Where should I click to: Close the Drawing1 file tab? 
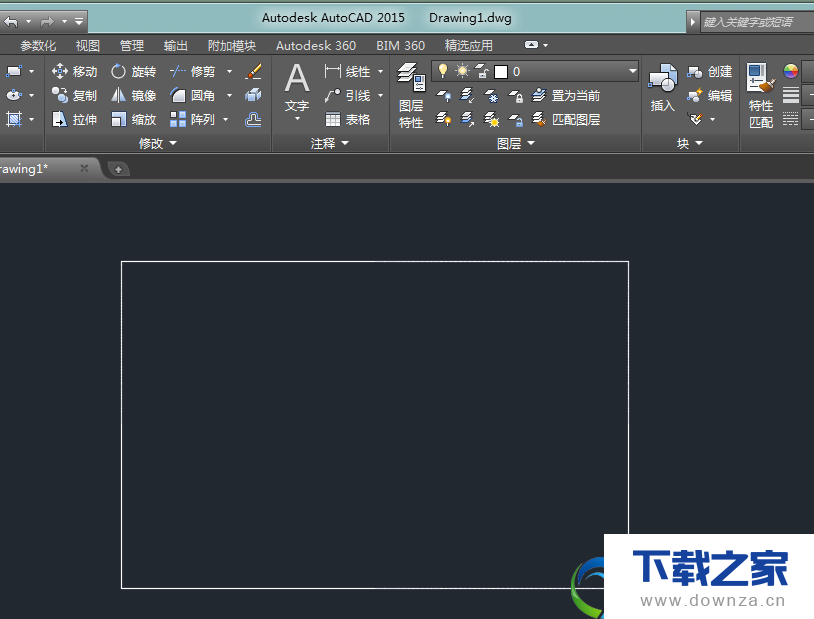click(x=84, y=168)
